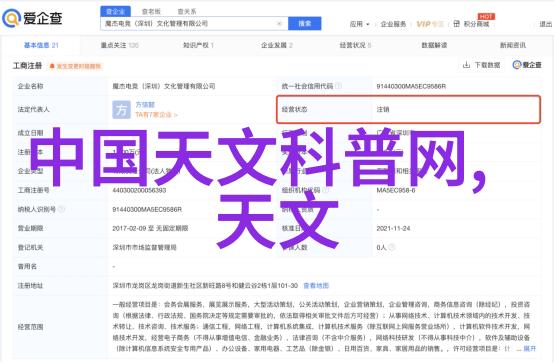
Task: Click the orange alert icon beside 工商注册
Action: point(52,66)
